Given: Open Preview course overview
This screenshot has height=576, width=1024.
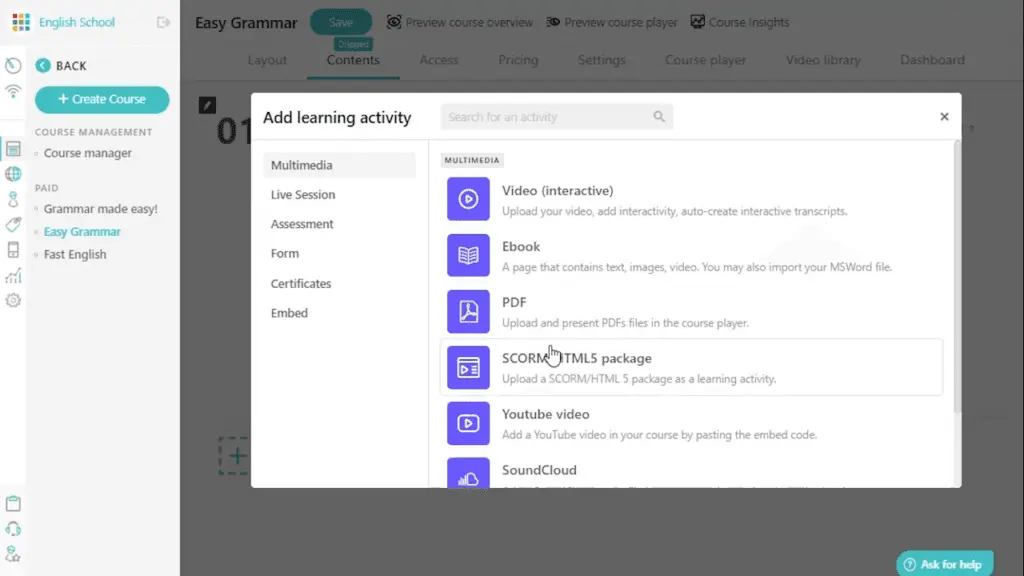Looking at the screenshot, I should click(459, 22).
